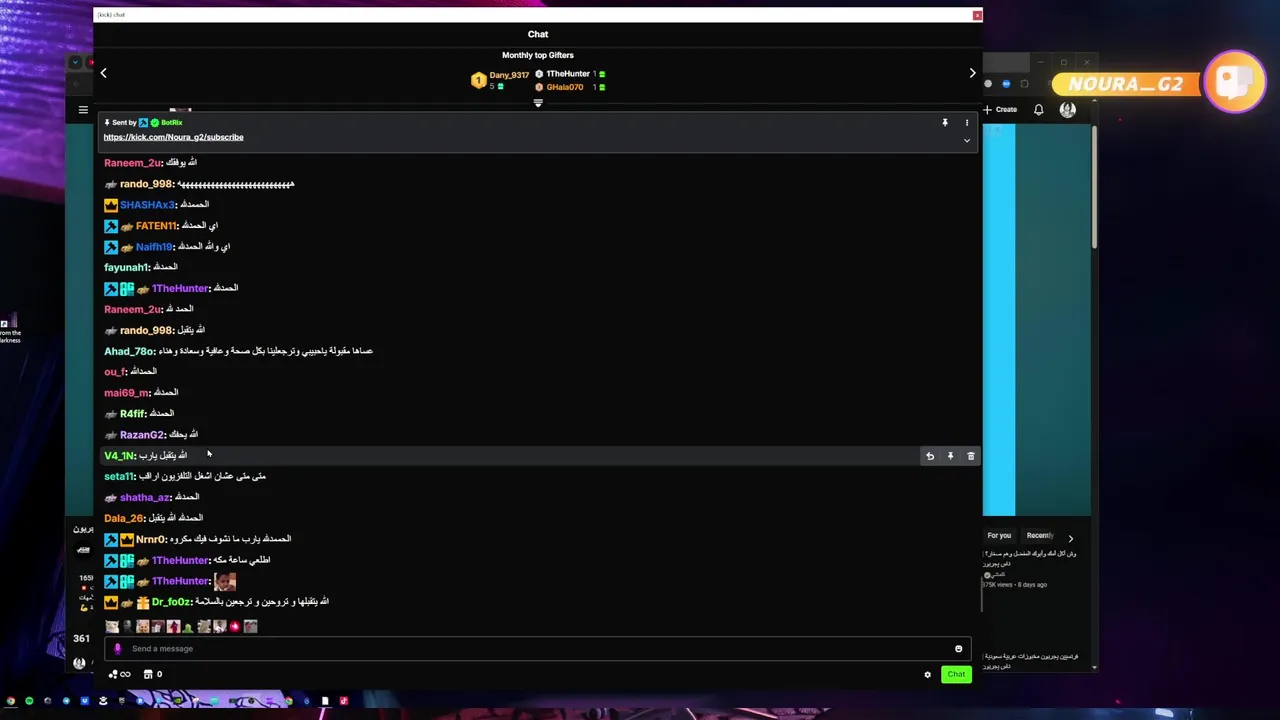Viewport: 1280px width, 720px height.
Task: Click seta11 username in chat
Action: (x=119, y=477)
